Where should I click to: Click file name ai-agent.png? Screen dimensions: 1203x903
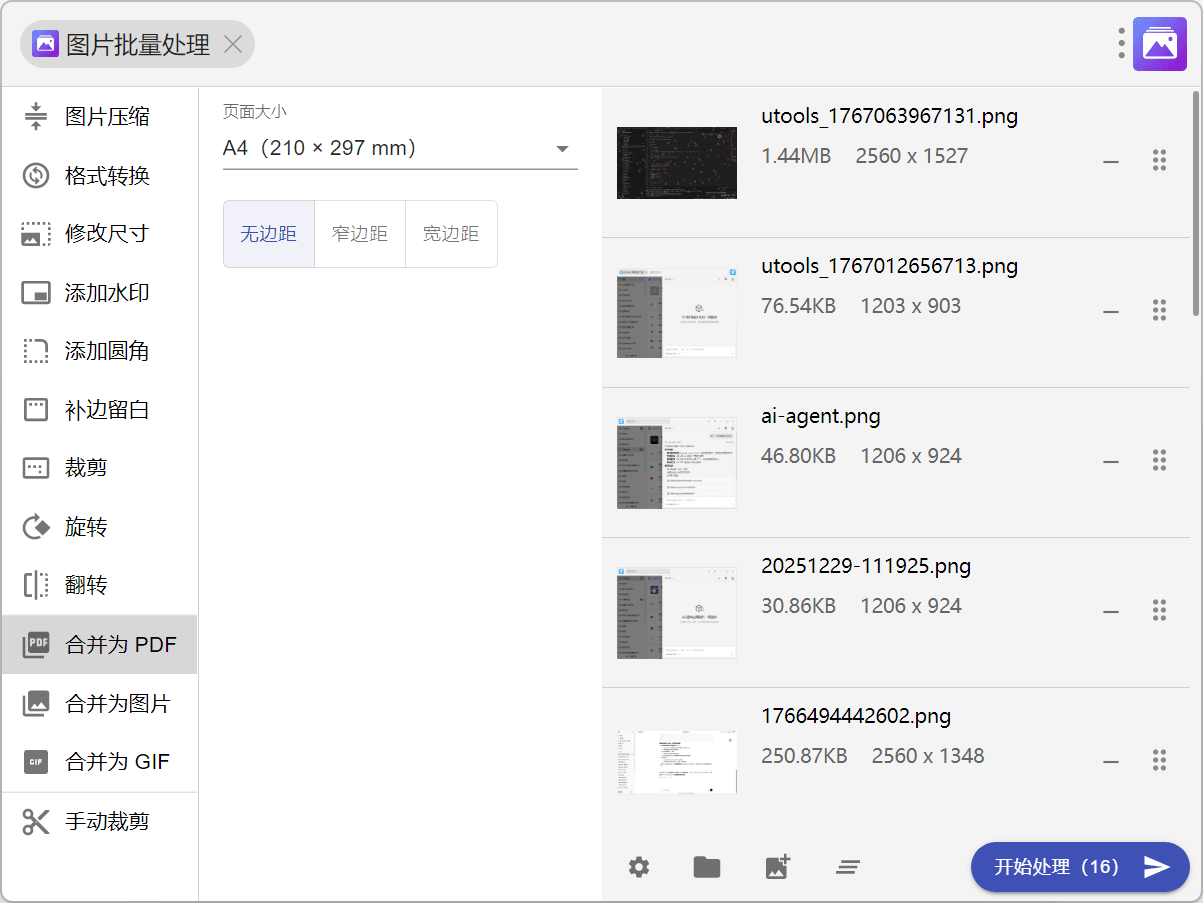pyautogui.click(x=821, y=416)
